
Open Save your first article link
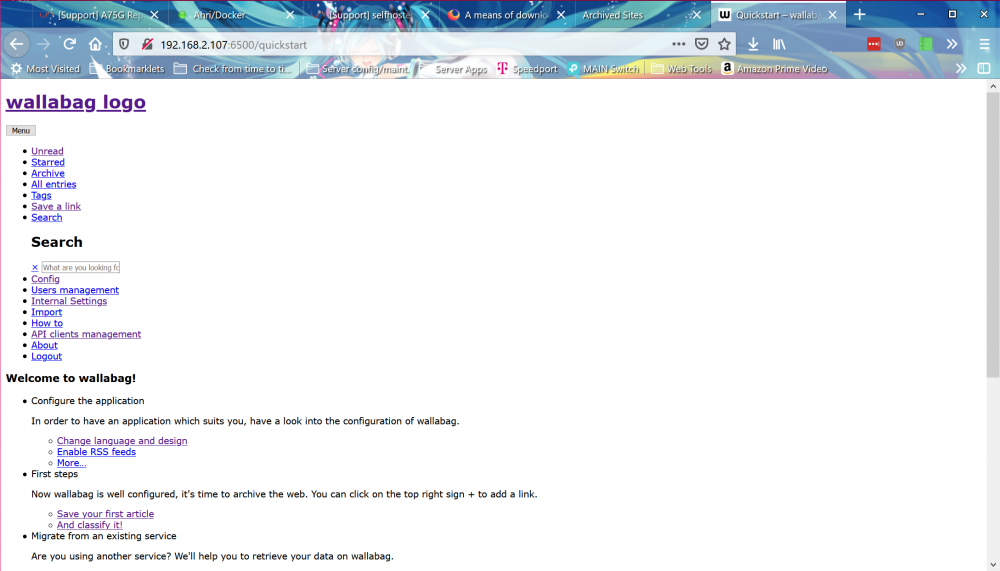click(105, 514)
